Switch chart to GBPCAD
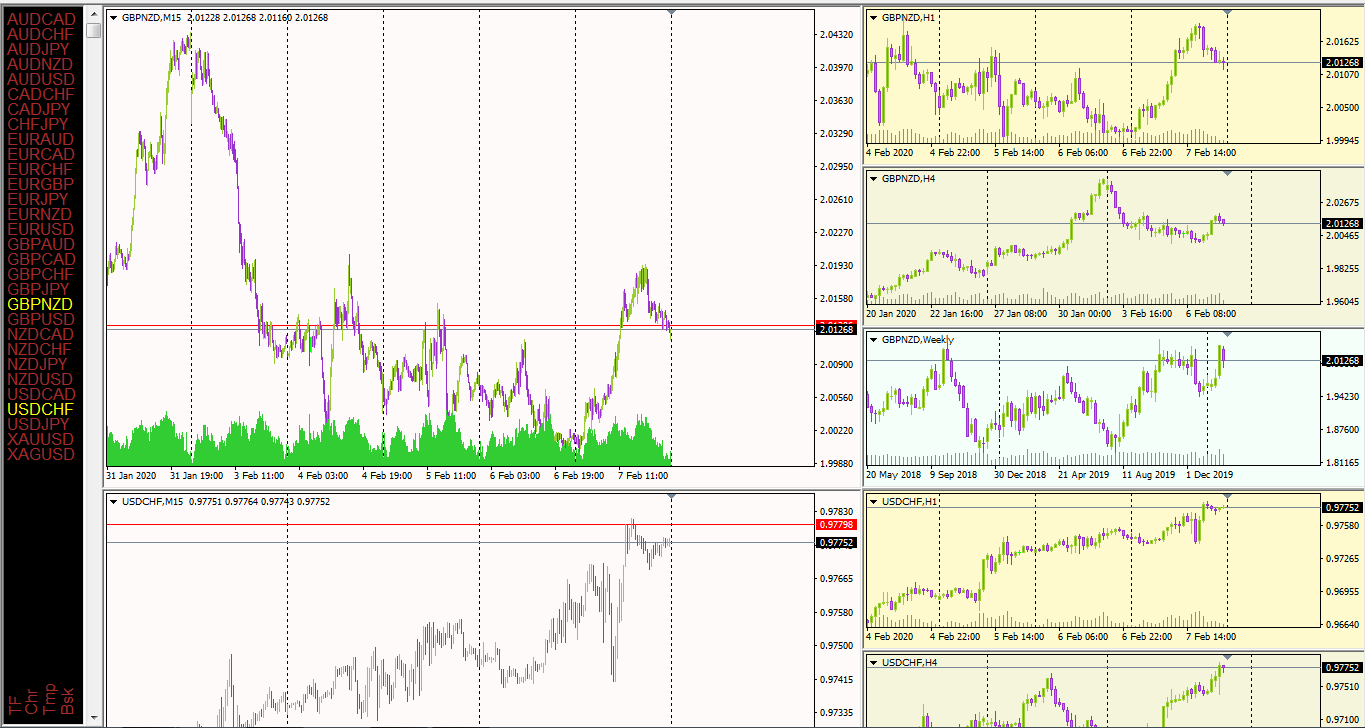The width and height of the screenshot is (1365, 728). coord(41,259)
